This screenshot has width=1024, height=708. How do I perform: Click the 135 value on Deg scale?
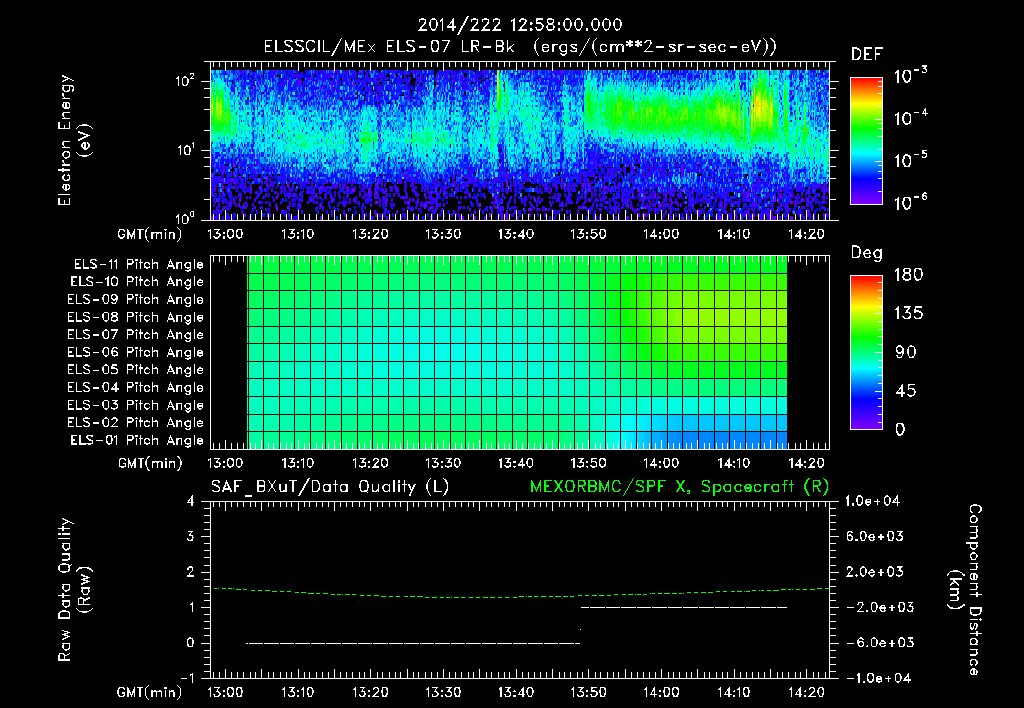908,314
